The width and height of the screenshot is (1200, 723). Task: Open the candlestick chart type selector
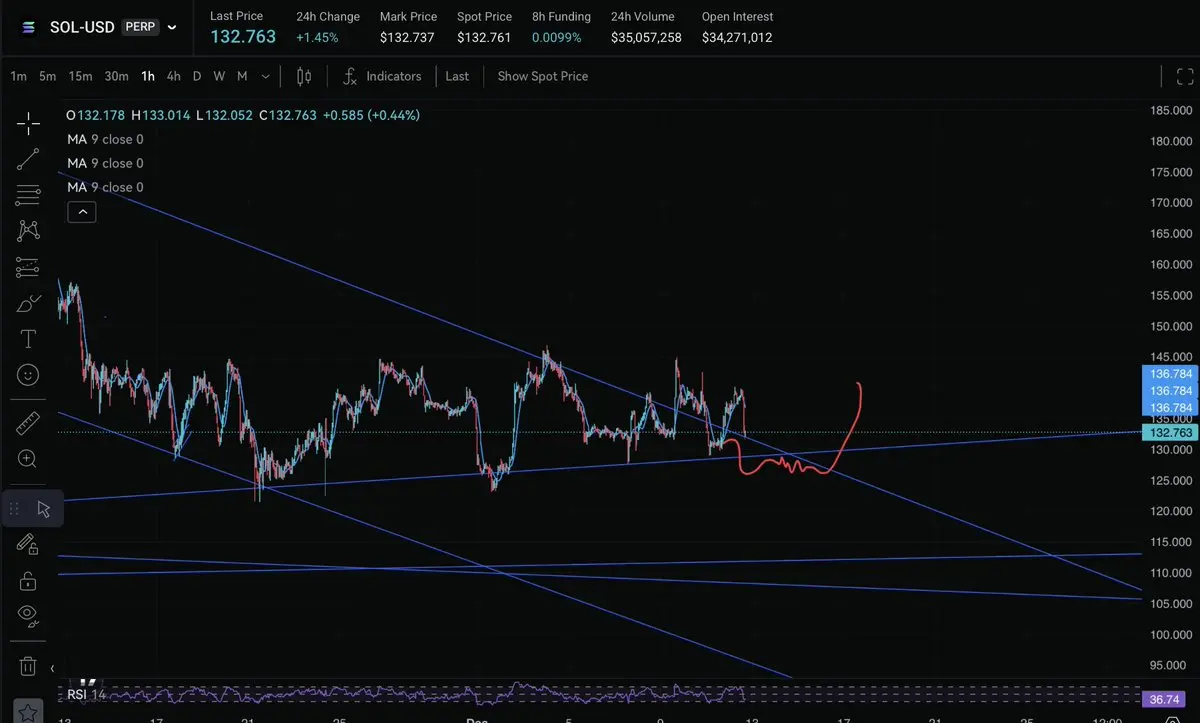[x=304, y=76]
